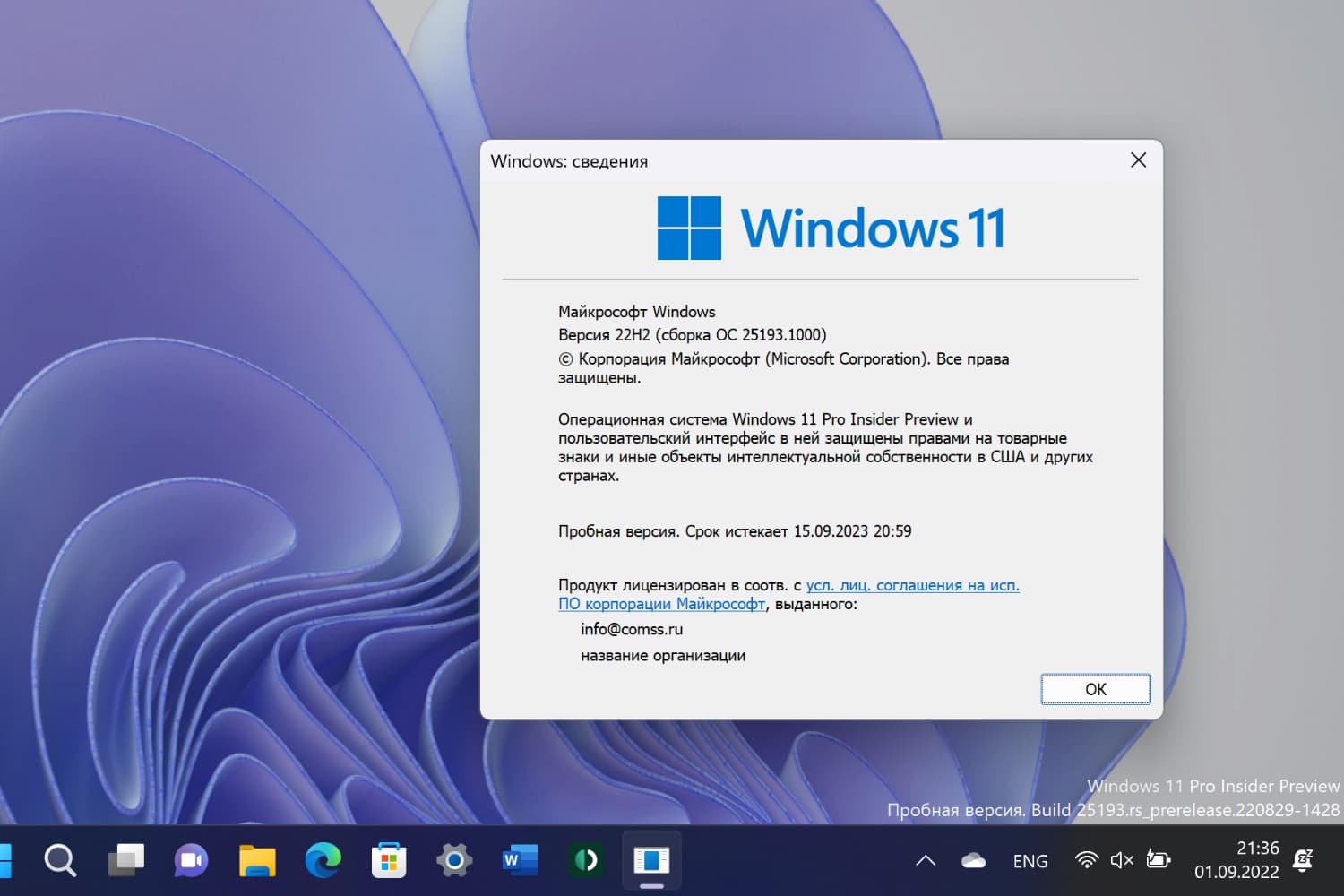Open Wi-Fi network quick settings
Image resolution: width=1344 pixels, height=896 pixels.
point(1086,861)
